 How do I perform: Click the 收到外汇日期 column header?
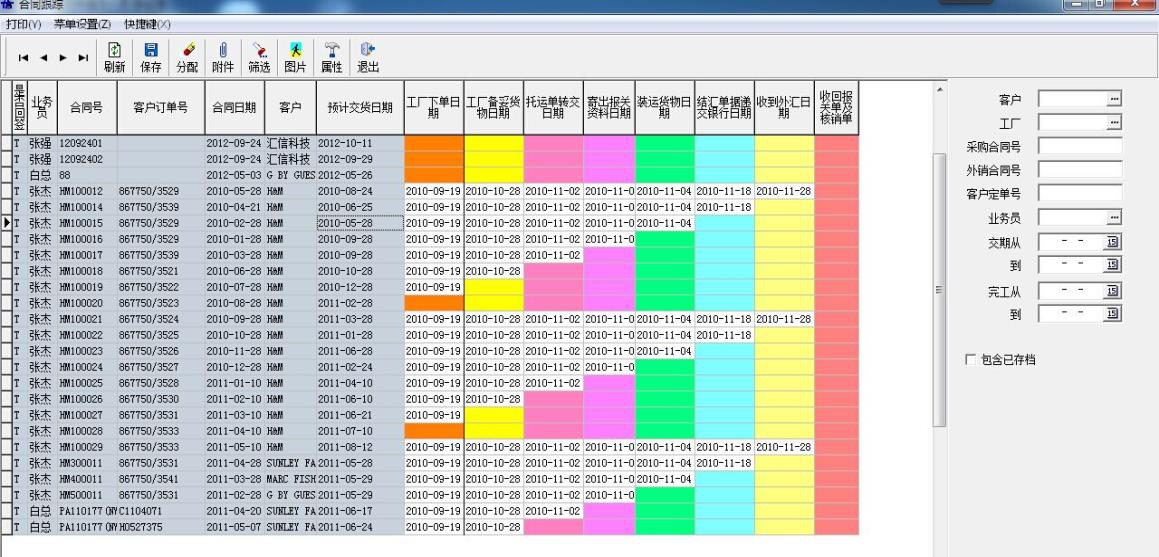coord(784,108)
